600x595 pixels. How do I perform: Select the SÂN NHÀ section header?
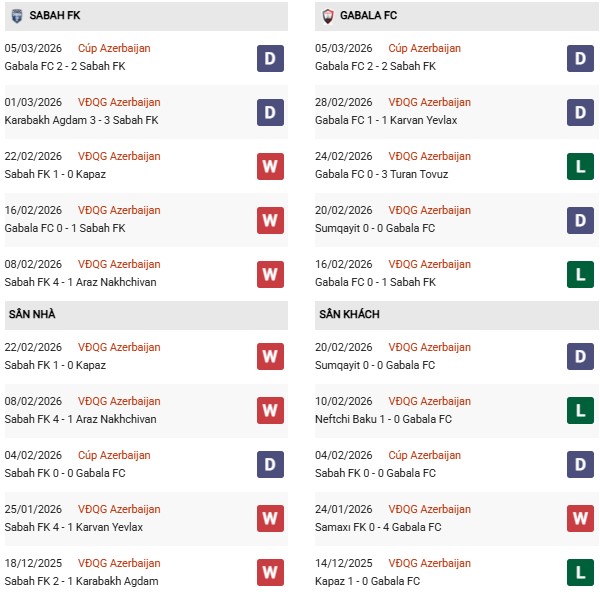(32, 315)
